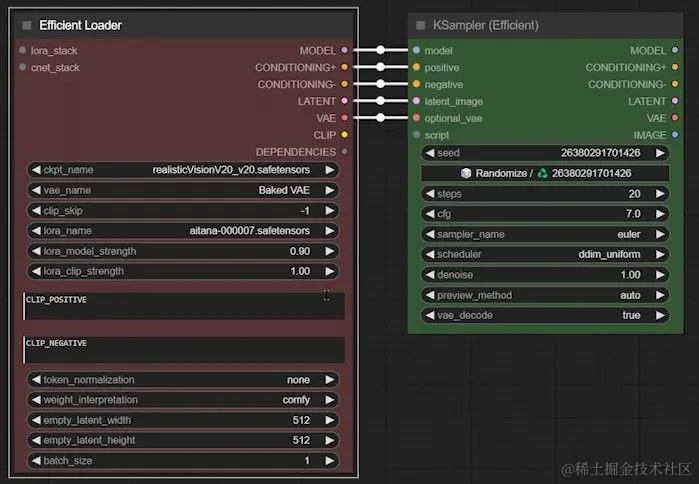The width and height of the screenshot is (699, 484).
Task: Select next checkpoint with ckpt_name right arrow
Action: coord(330,170)
